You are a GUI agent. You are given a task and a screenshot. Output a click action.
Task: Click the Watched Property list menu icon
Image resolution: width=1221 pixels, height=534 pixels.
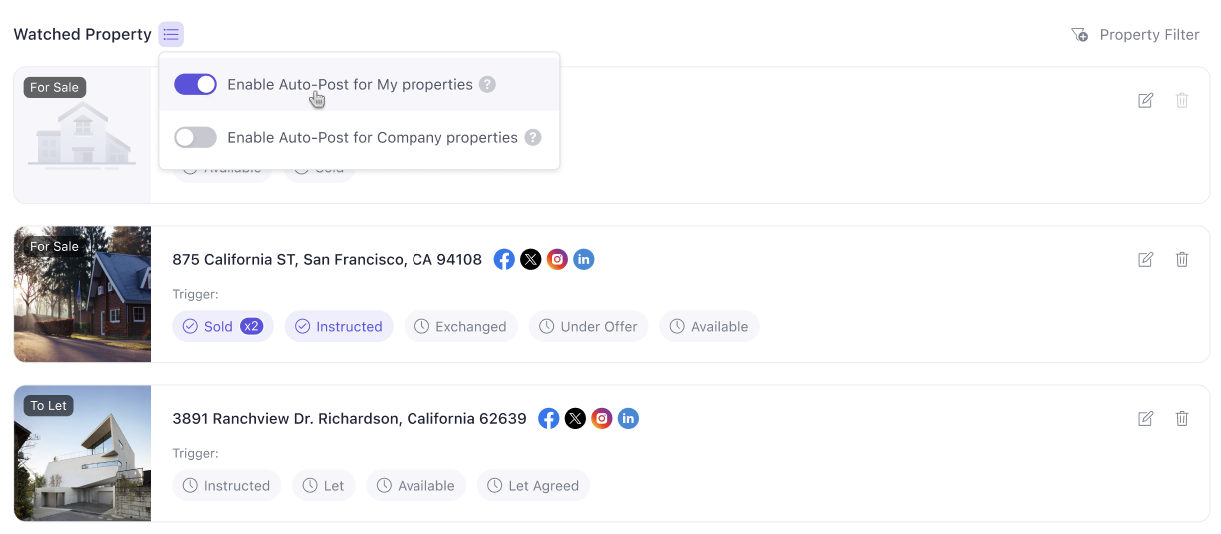[x=171, y=34]
